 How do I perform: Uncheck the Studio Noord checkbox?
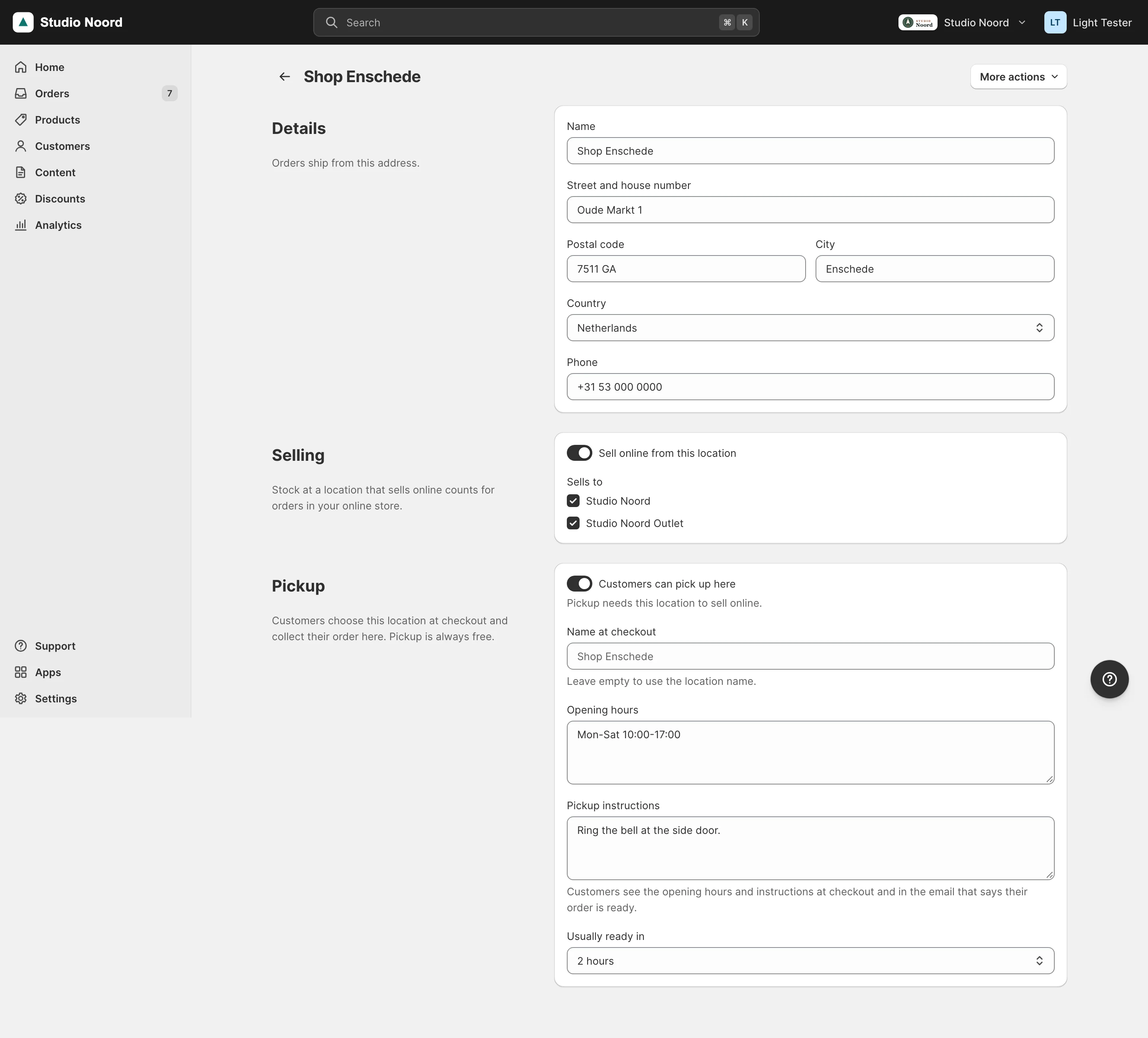click(x=573, y=501)
